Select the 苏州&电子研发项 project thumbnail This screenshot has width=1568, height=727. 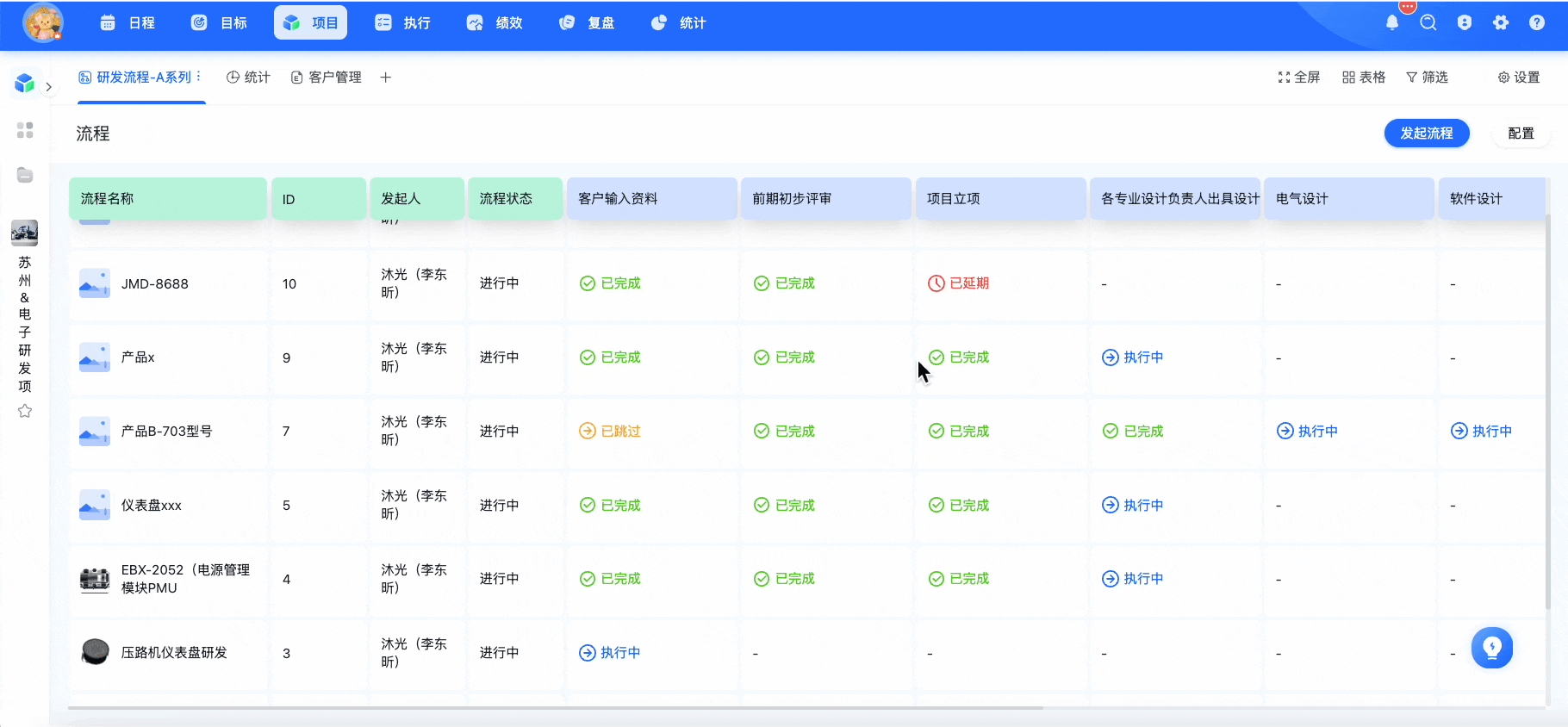[x=24, y=233]
